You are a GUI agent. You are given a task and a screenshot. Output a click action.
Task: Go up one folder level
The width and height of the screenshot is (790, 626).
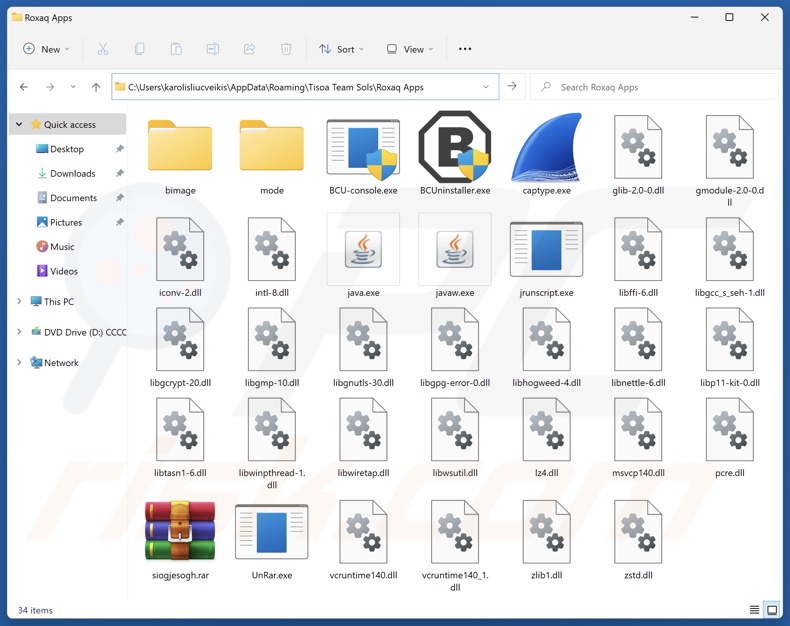pos(96,87)
